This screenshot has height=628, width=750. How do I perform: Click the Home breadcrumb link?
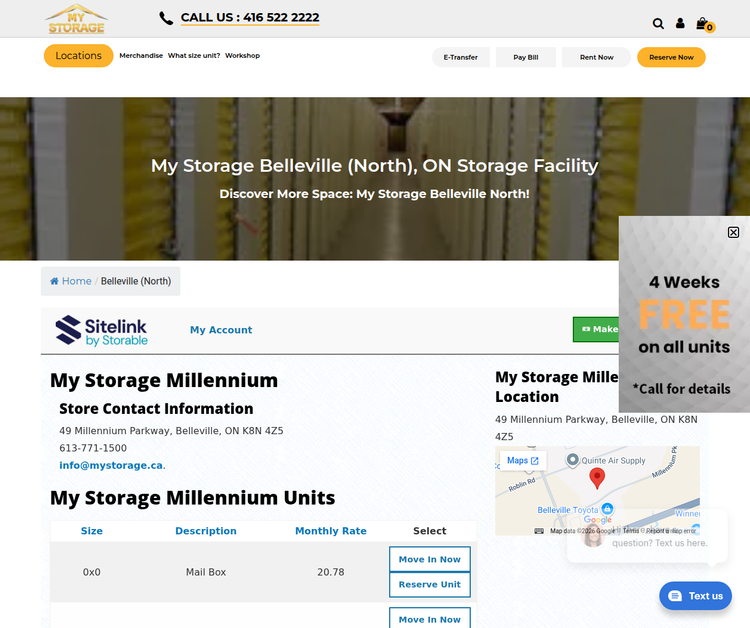(x=71, y=281)
